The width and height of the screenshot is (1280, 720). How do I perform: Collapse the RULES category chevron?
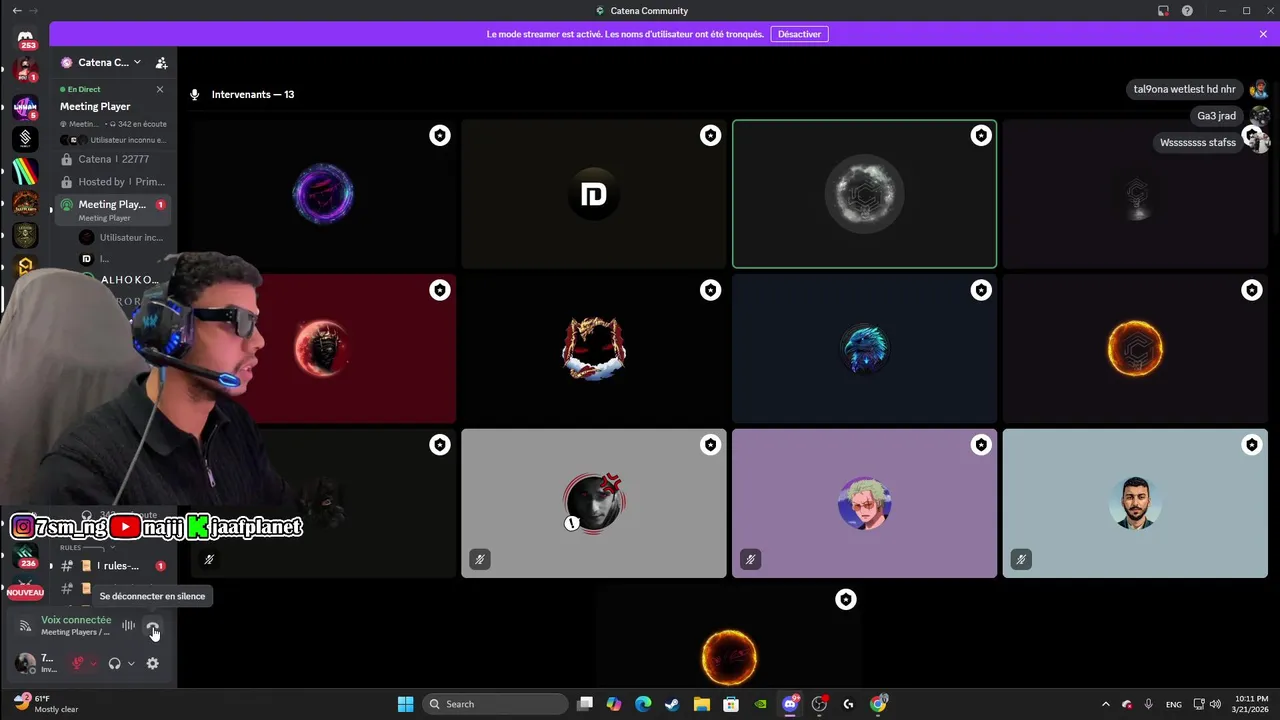(112, 548)
